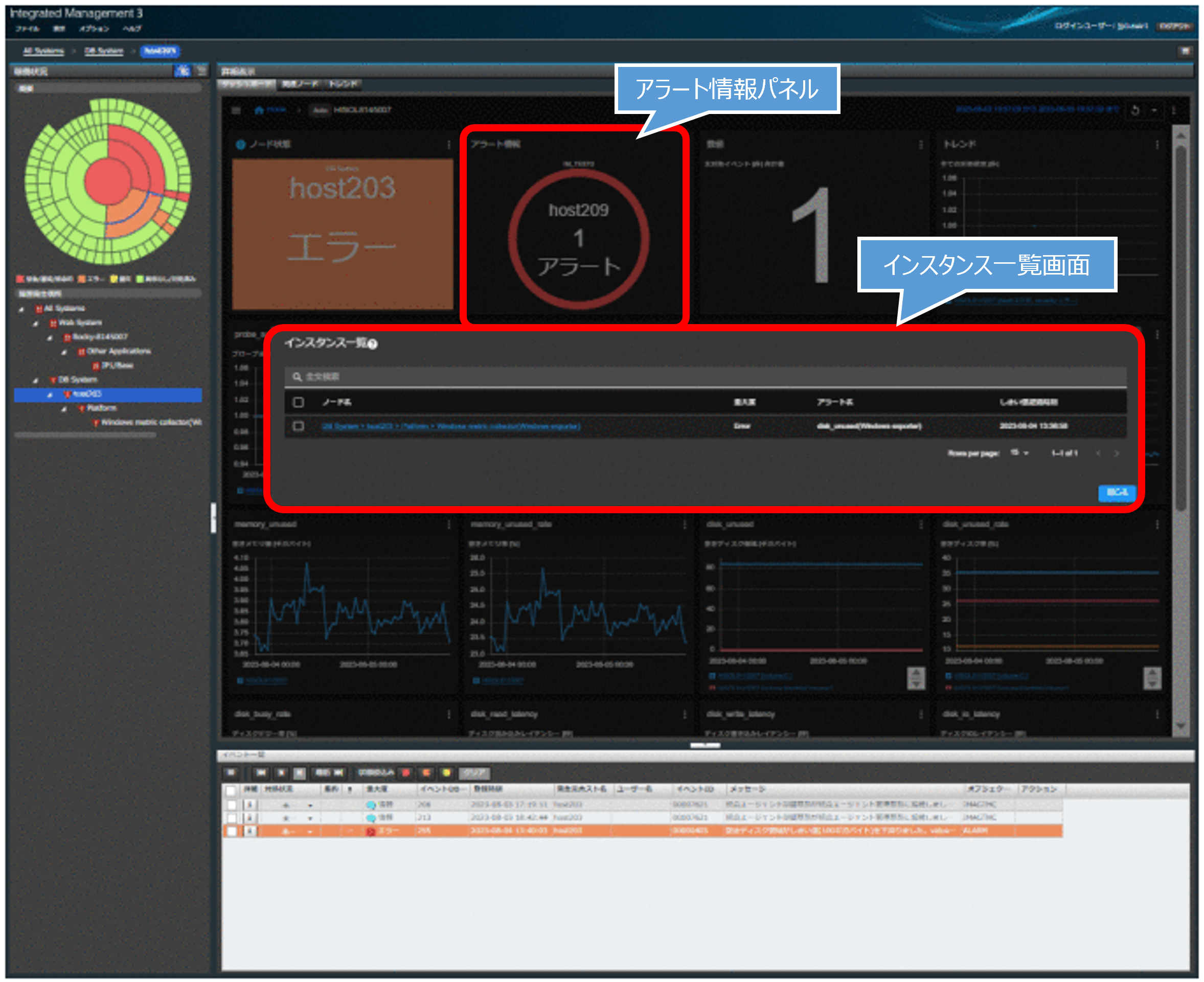
Task: Open disk_unused_rate panel three-dot menu
Action: 1157,525
